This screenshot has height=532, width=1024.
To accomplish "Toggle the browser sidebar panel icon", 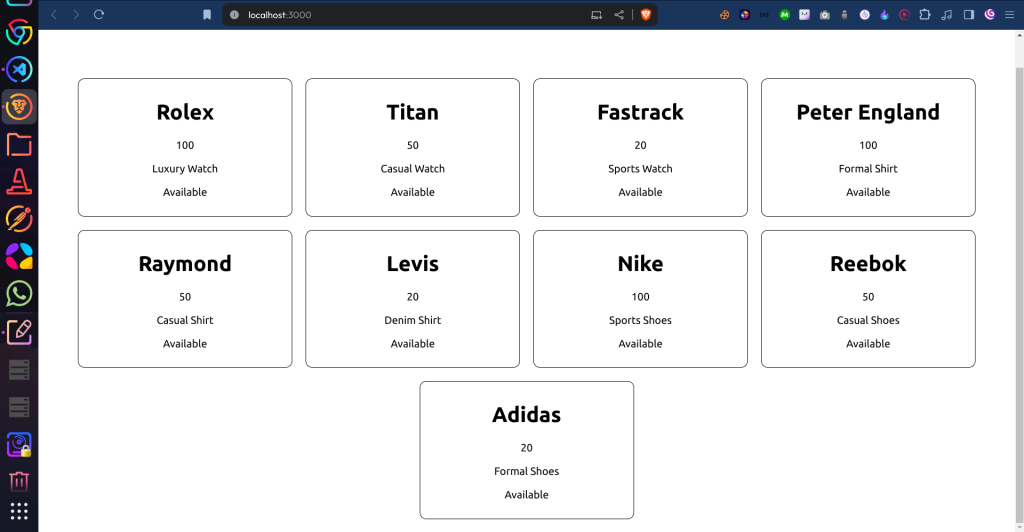I will click(969, 14).
